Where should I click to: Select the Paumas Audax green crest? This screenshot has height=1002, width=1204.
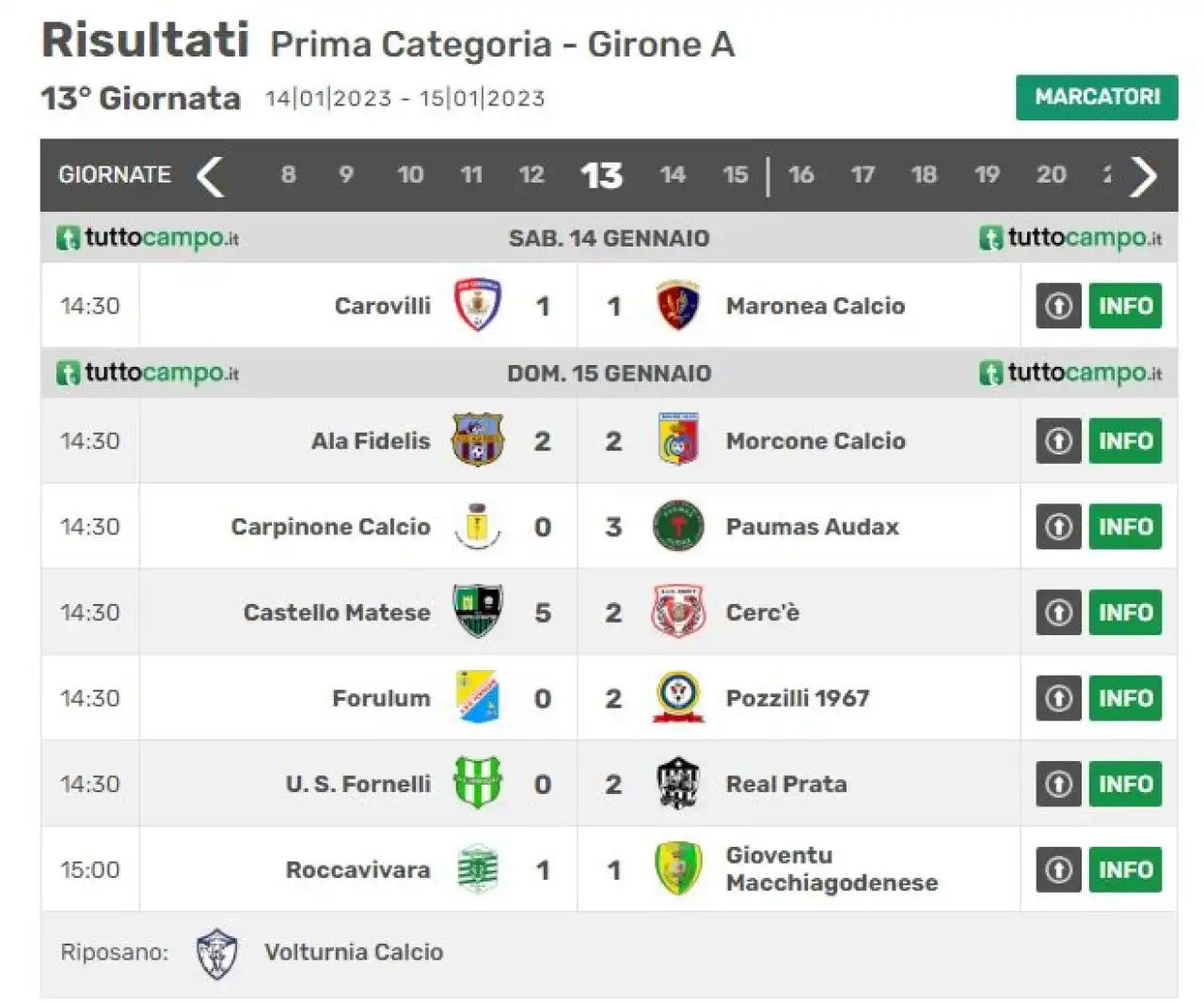tap(677, 526)
